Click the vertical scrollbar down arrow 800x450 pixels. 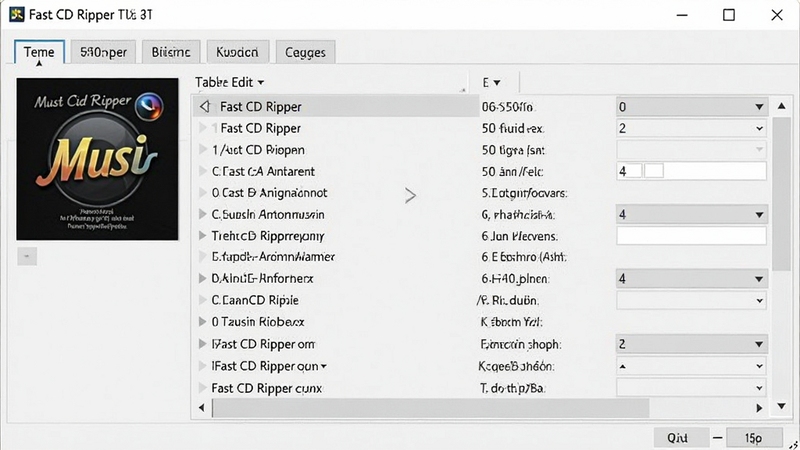782,406
